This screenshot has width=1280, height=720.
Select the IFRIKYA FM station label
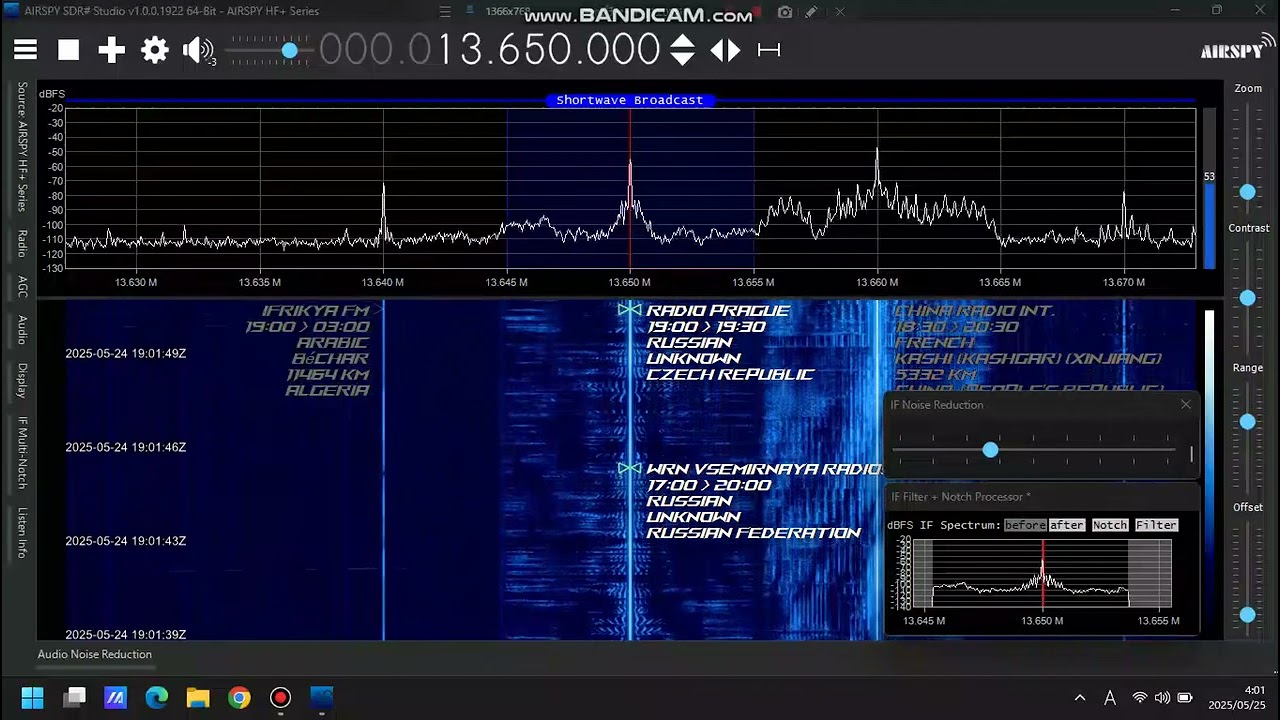coord(315,310)
